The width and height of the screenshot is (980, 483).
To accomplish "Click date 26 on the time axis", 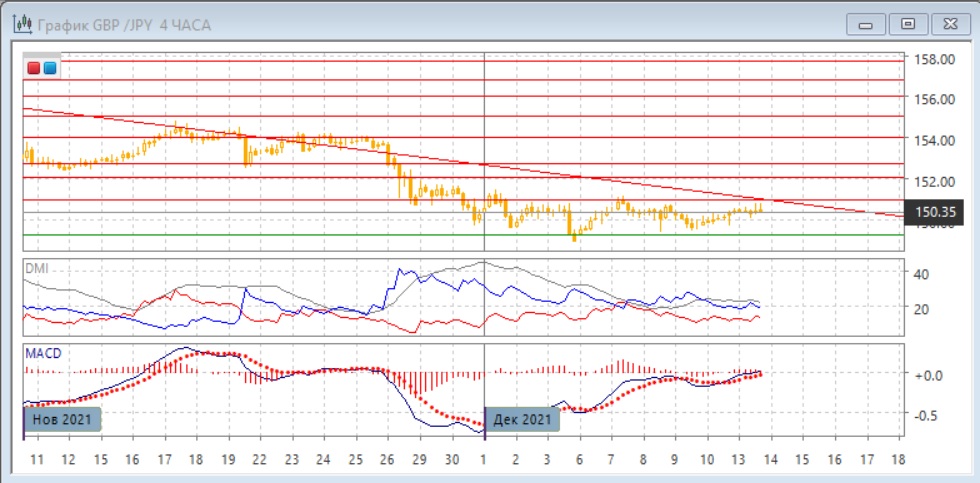I will 387,458.
